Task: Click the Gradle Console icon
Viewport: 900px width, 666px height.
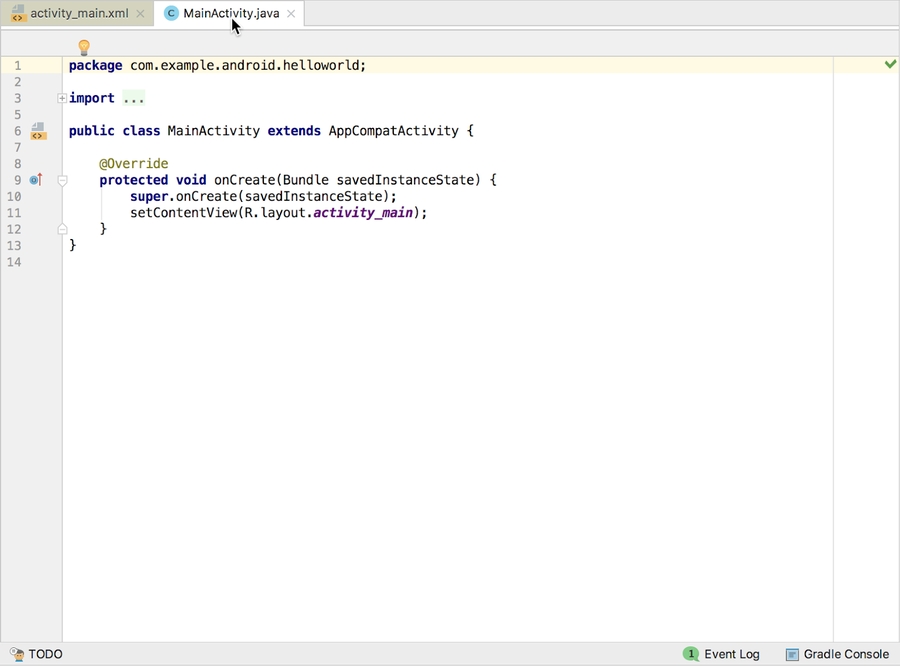Action: [x=793, y=653]
